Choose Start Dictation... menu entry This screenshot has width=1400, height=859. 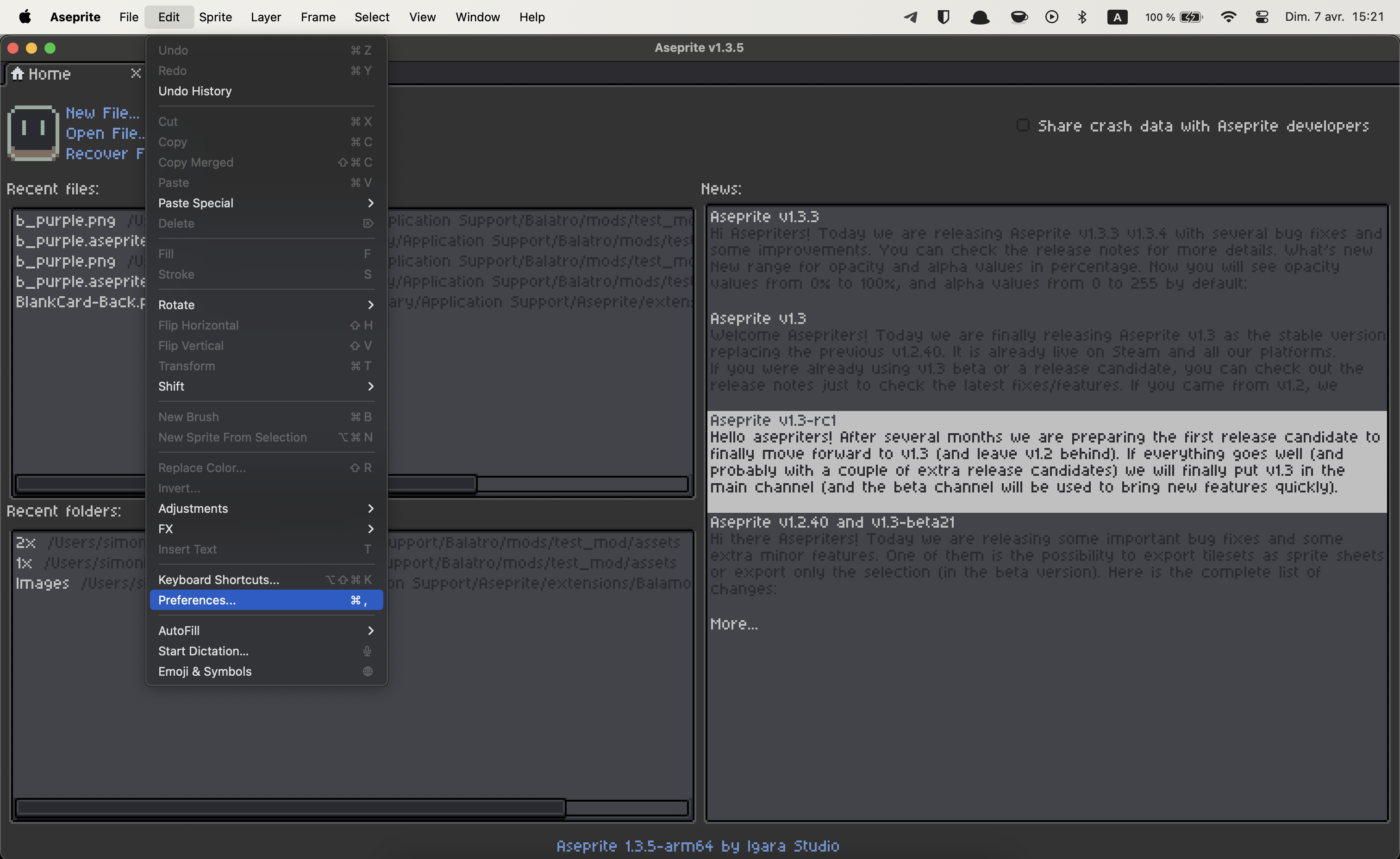266,651
